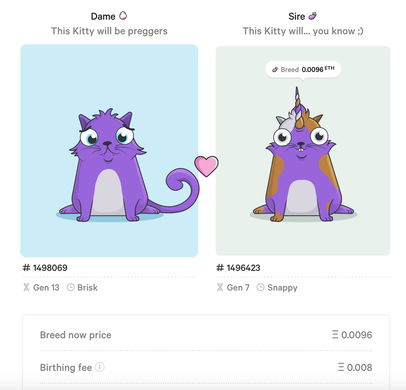Click the Gen 13 label

pyautogui.click(x=46, y=287)
